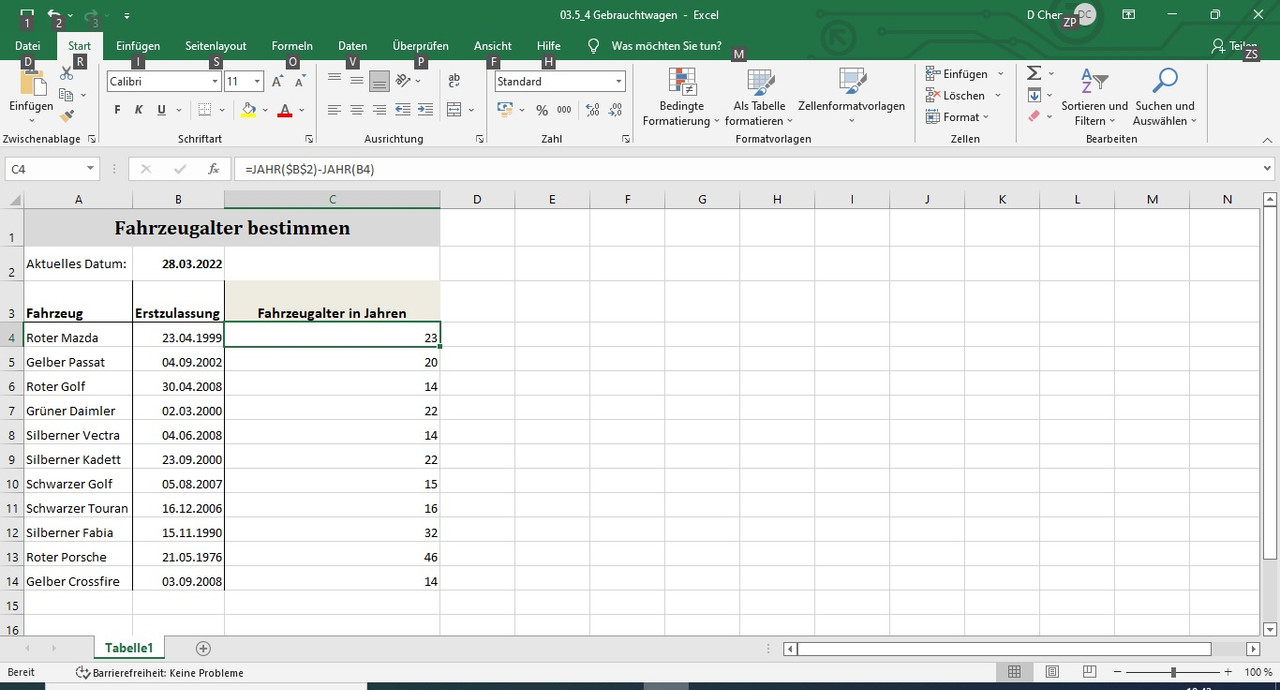Click Format in Zellen group
Screen dimensions: 1280x690
point(958,117)
